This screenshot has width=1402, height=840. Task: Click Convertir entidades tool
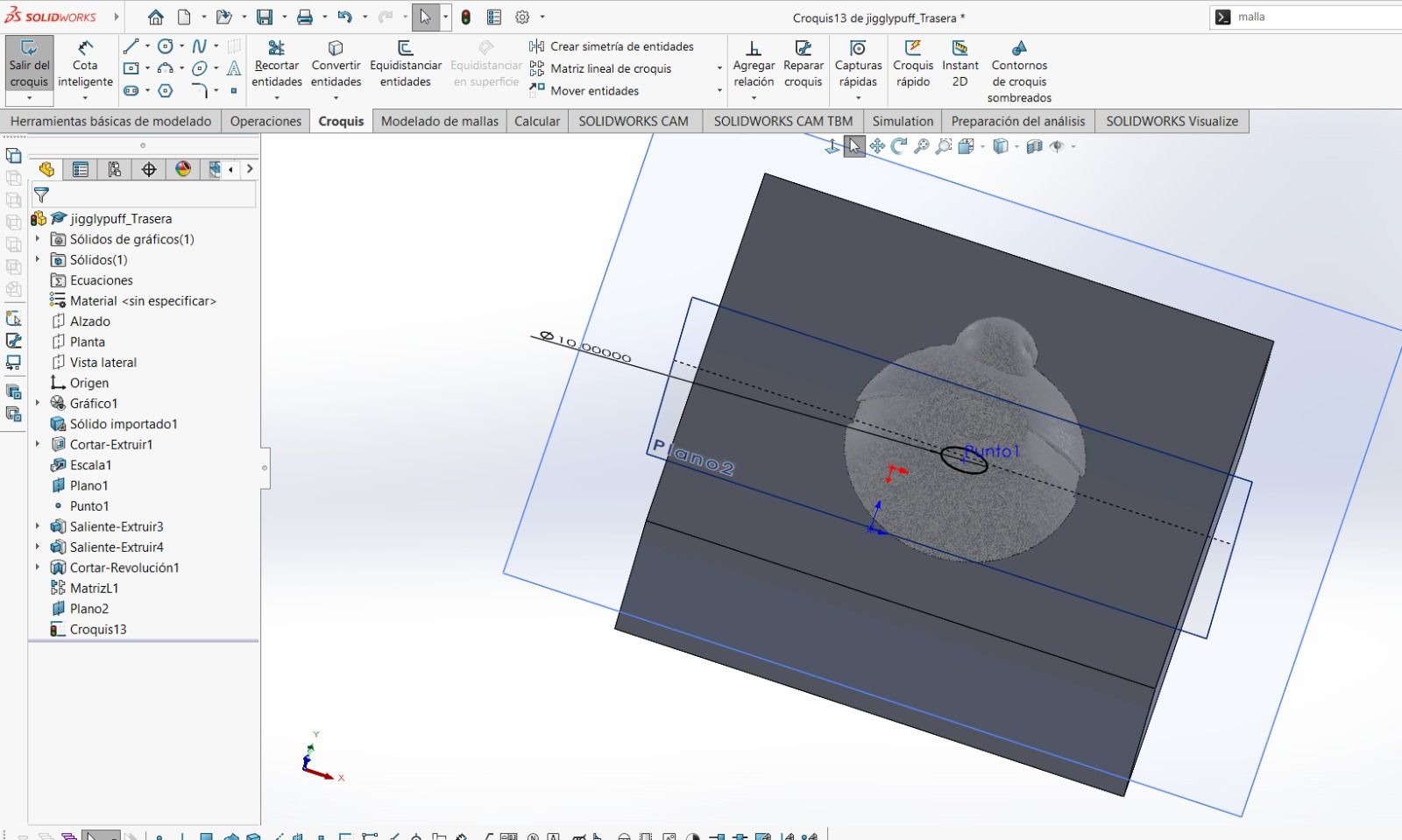pos(336,64)
